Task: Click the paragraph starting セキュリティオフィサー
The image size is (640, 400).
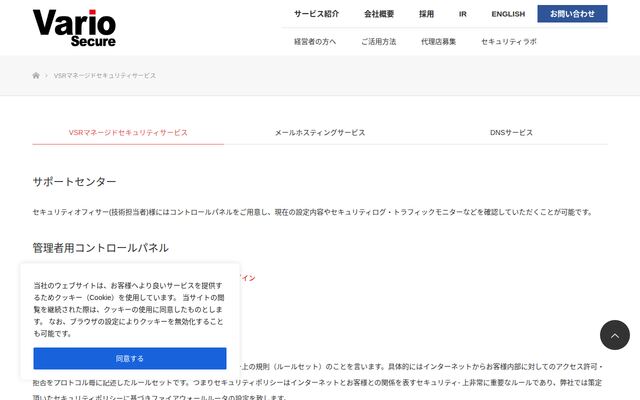Action: coord(312,212)
